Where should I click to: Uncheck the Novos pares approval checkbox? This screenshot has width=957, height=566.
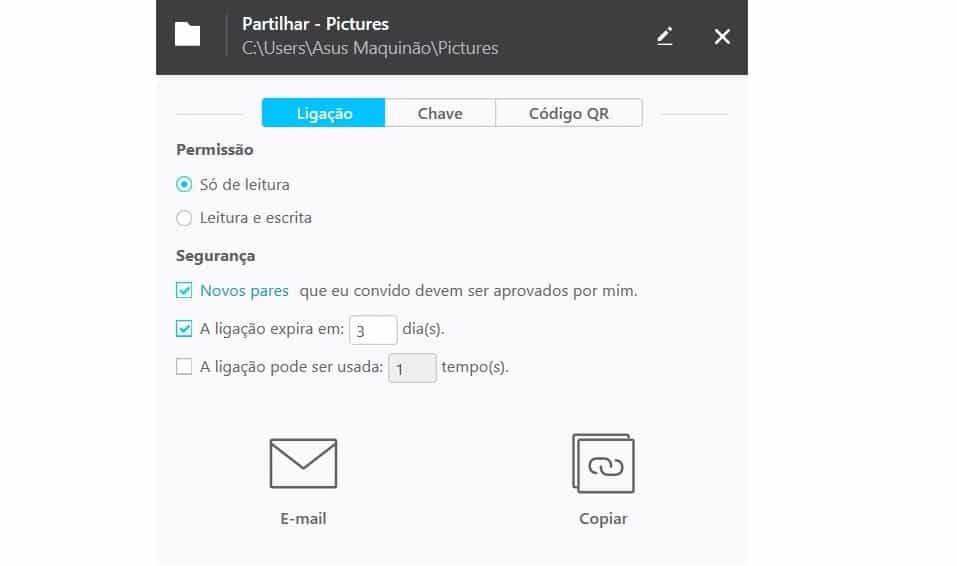(184, 290)
